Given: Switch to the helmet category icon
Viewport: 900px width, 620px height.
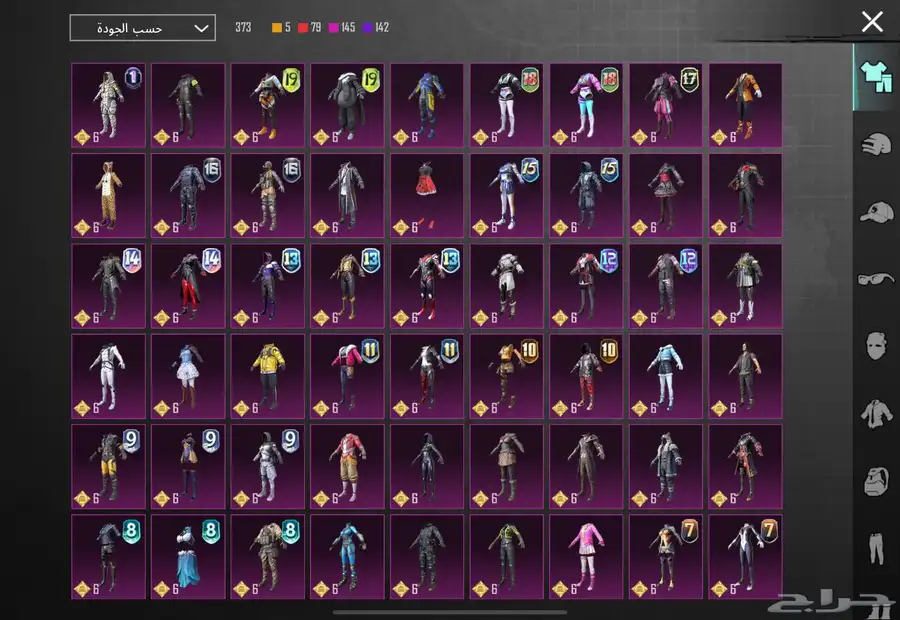Looking at the screenshot, I should 876,144.
